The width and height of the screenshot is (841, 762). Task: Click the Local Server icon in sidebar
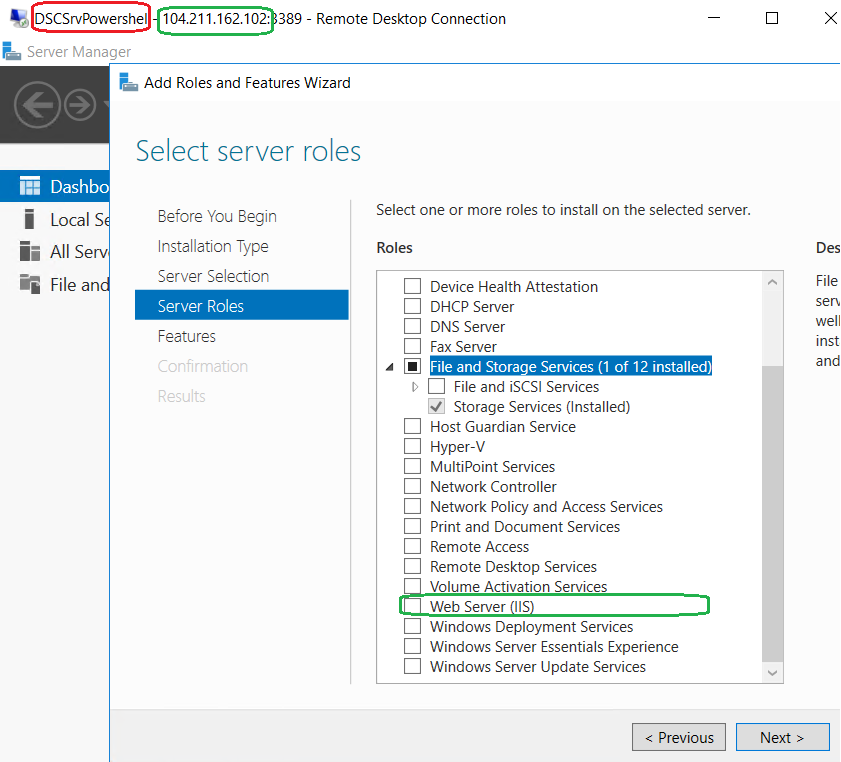[x=30, y=220]
